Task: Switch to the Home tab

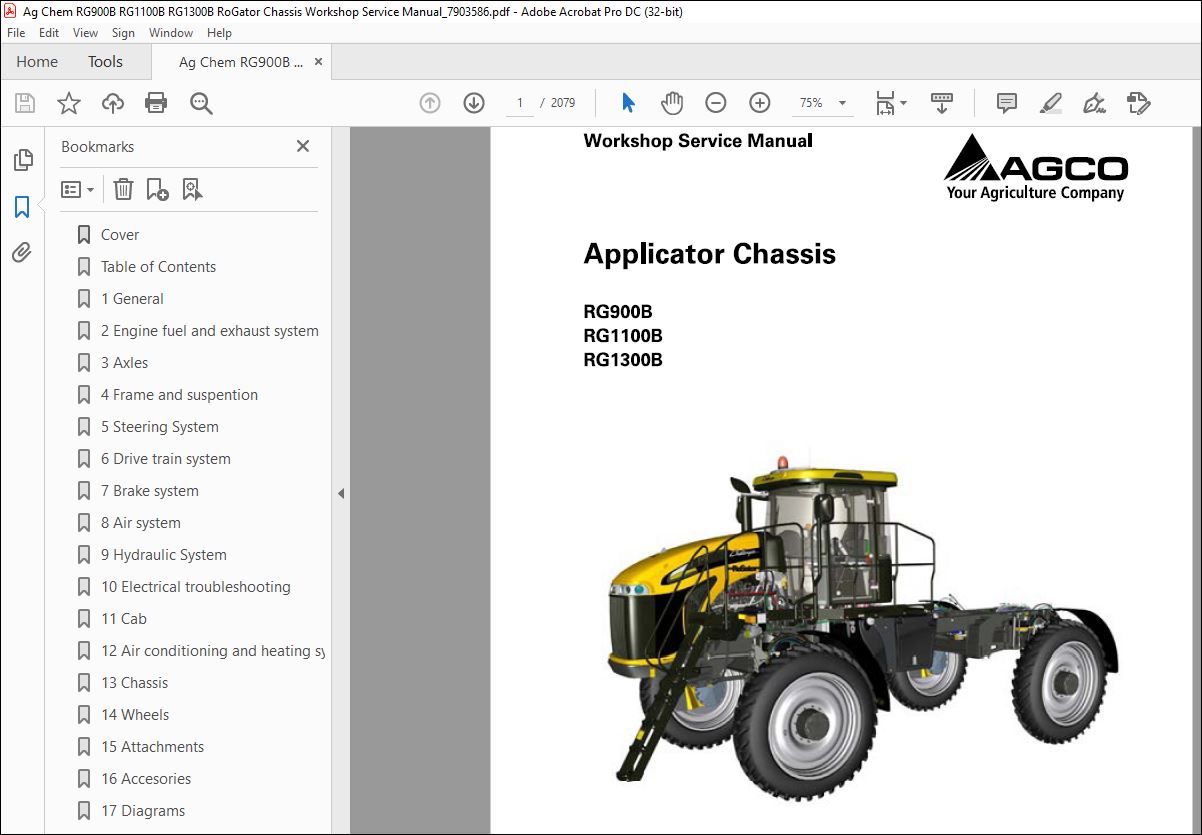Action: coord(37,62)
